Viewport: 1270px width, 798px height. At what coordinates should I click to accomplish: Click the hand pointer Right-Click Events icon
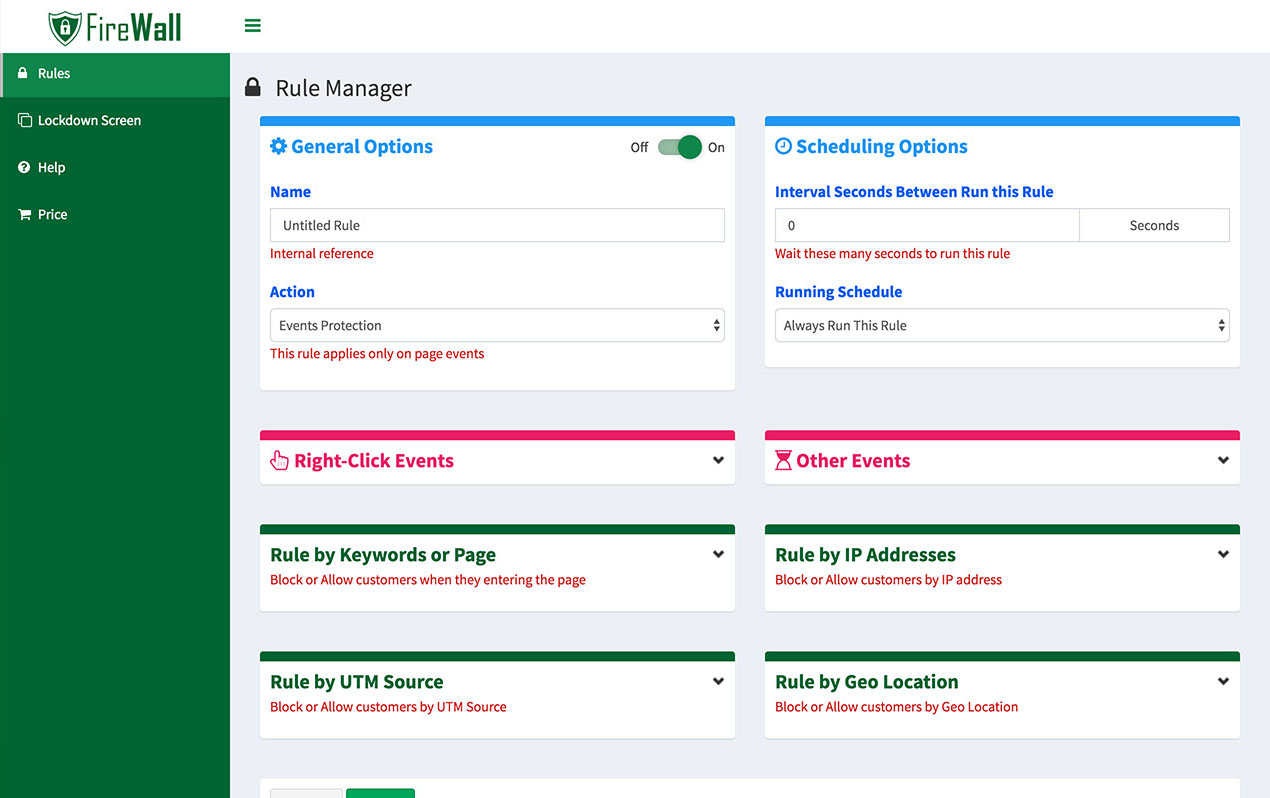pos(280,461)
